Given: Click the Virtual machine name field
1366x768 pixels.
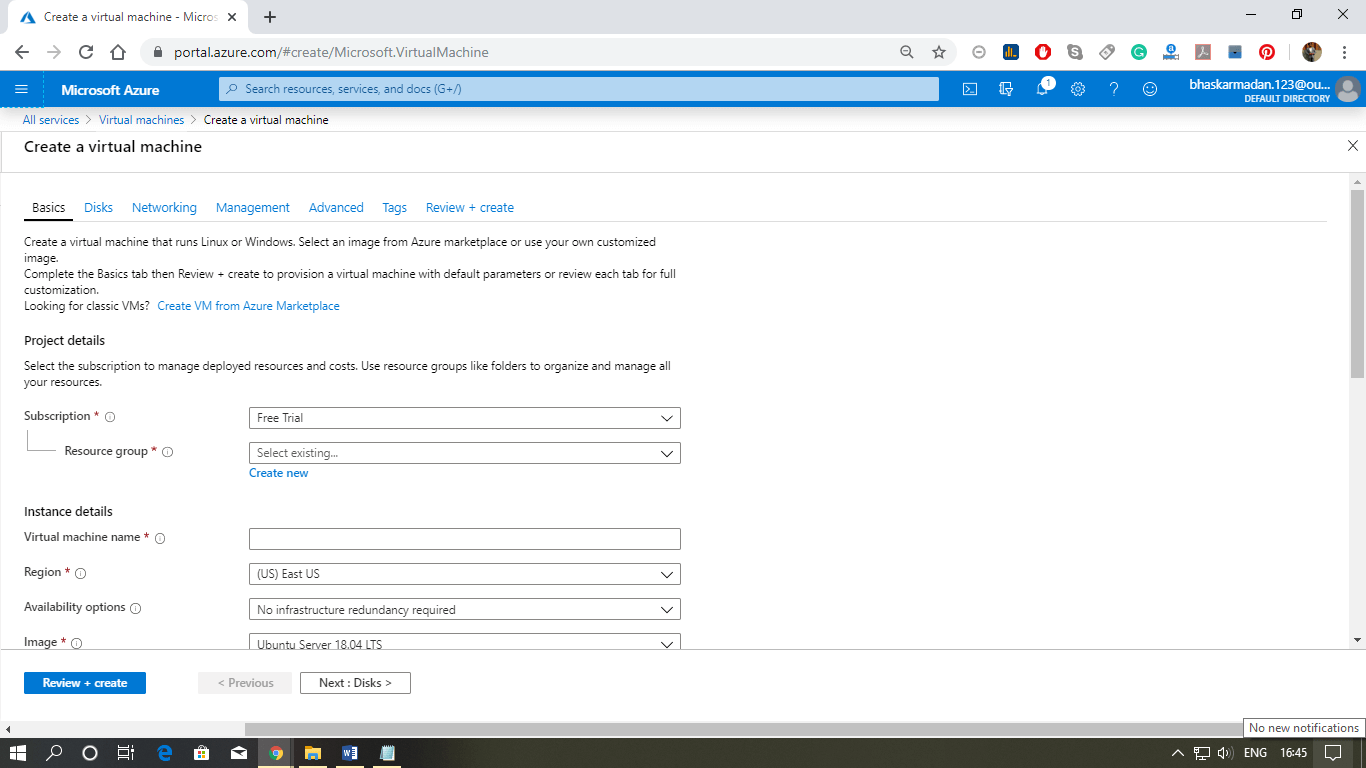Looking at the screenshot, I should coord(464,538).
